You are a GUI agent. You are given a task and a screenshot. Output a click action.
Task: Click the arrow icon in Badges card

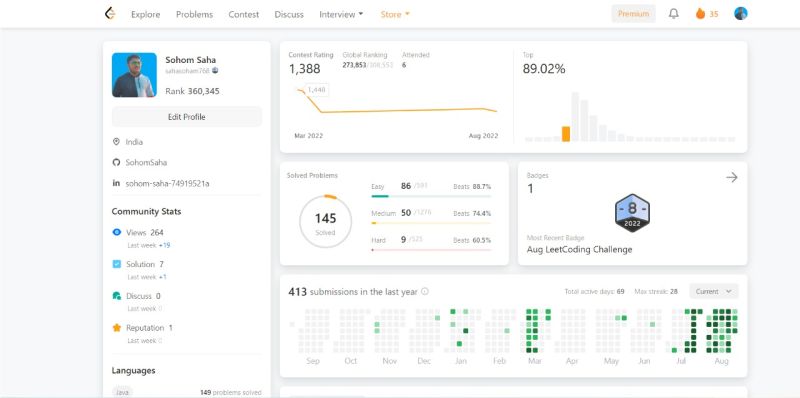(x=732, y=177)
